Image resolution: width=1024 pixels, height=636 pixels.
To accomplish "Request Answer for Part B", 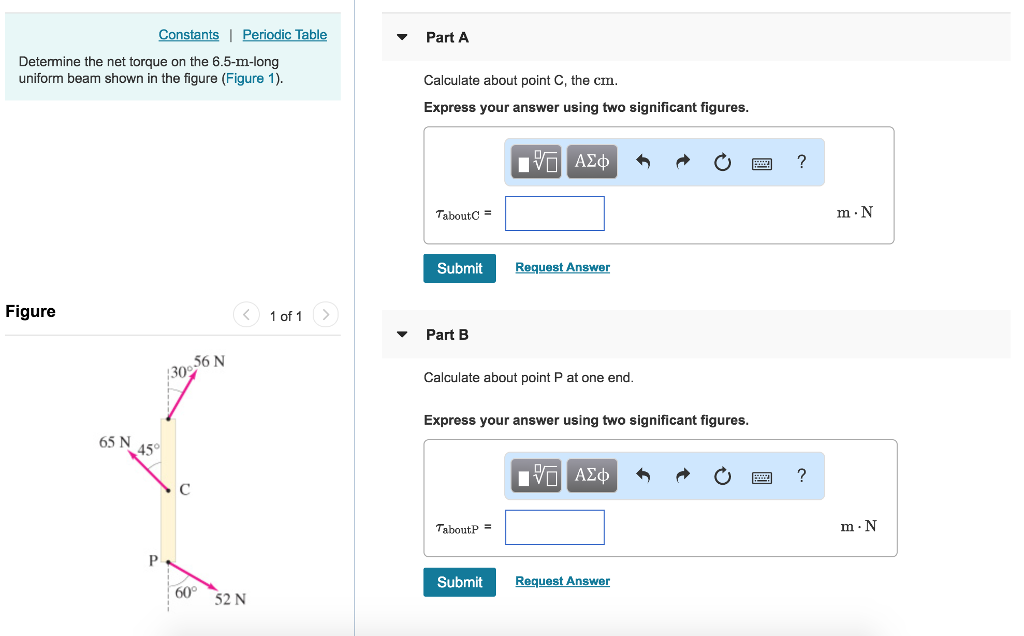I will point(562,581).
